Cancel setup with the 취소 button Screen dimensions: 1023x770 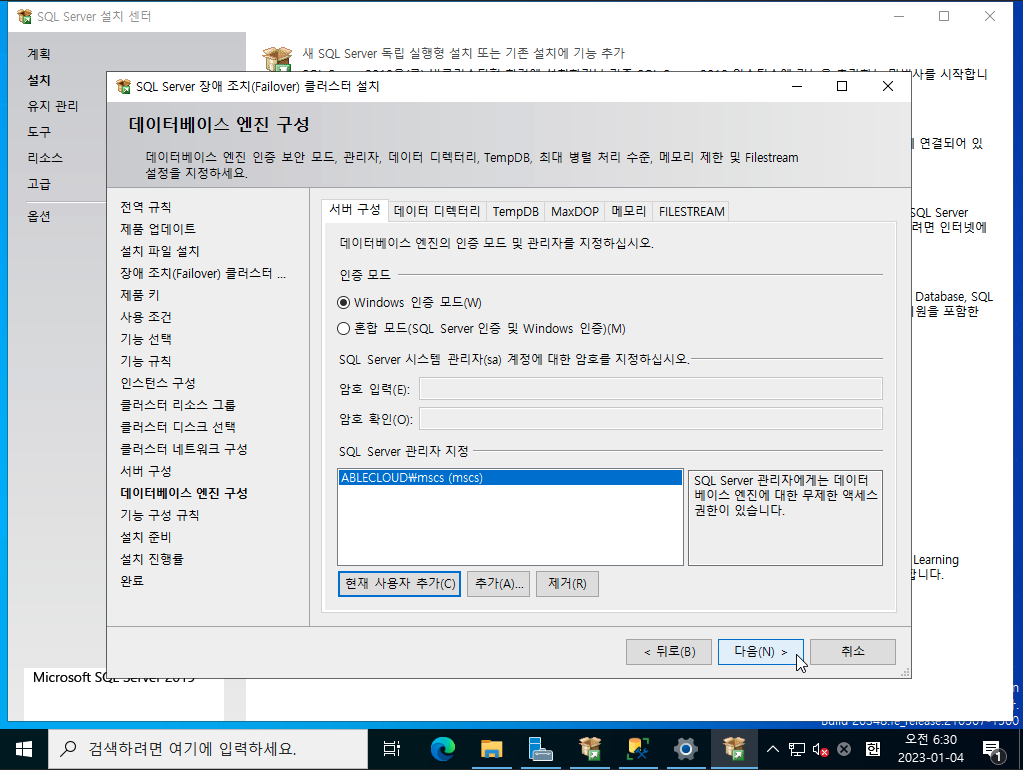[853, 651]
